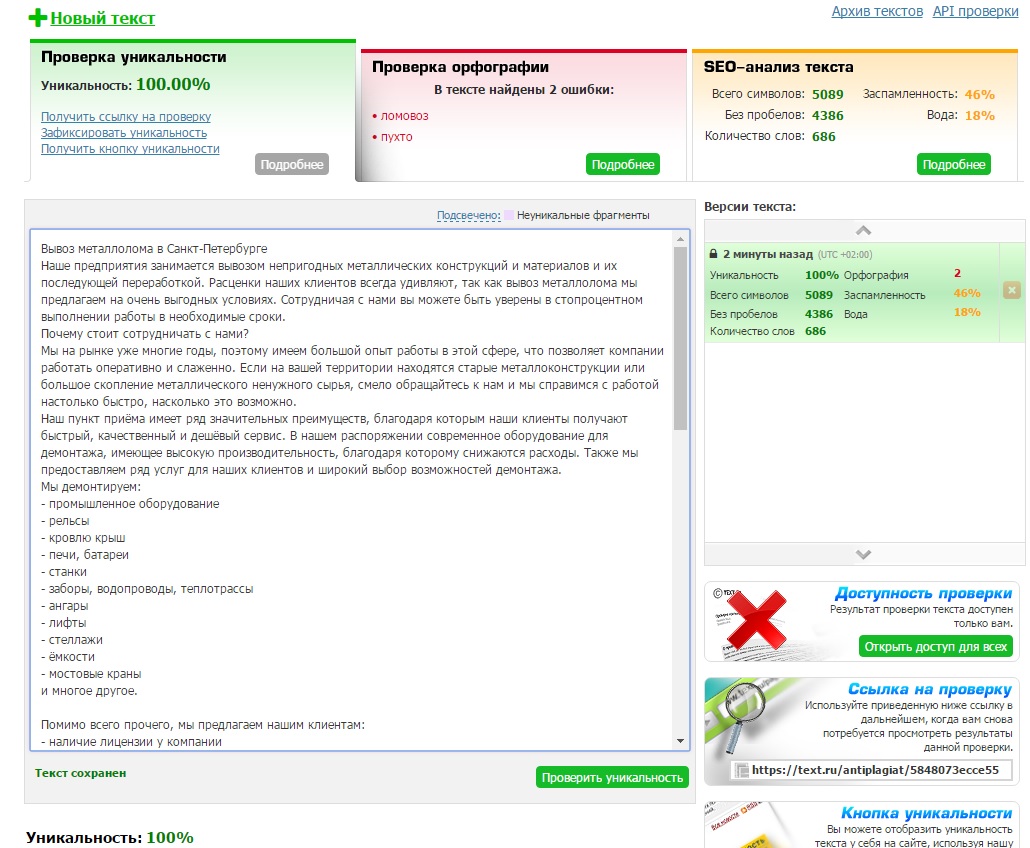Click the text area scrollbar down arrow
The width and height of the screenshot is (1030, 848).
point(681,741)
